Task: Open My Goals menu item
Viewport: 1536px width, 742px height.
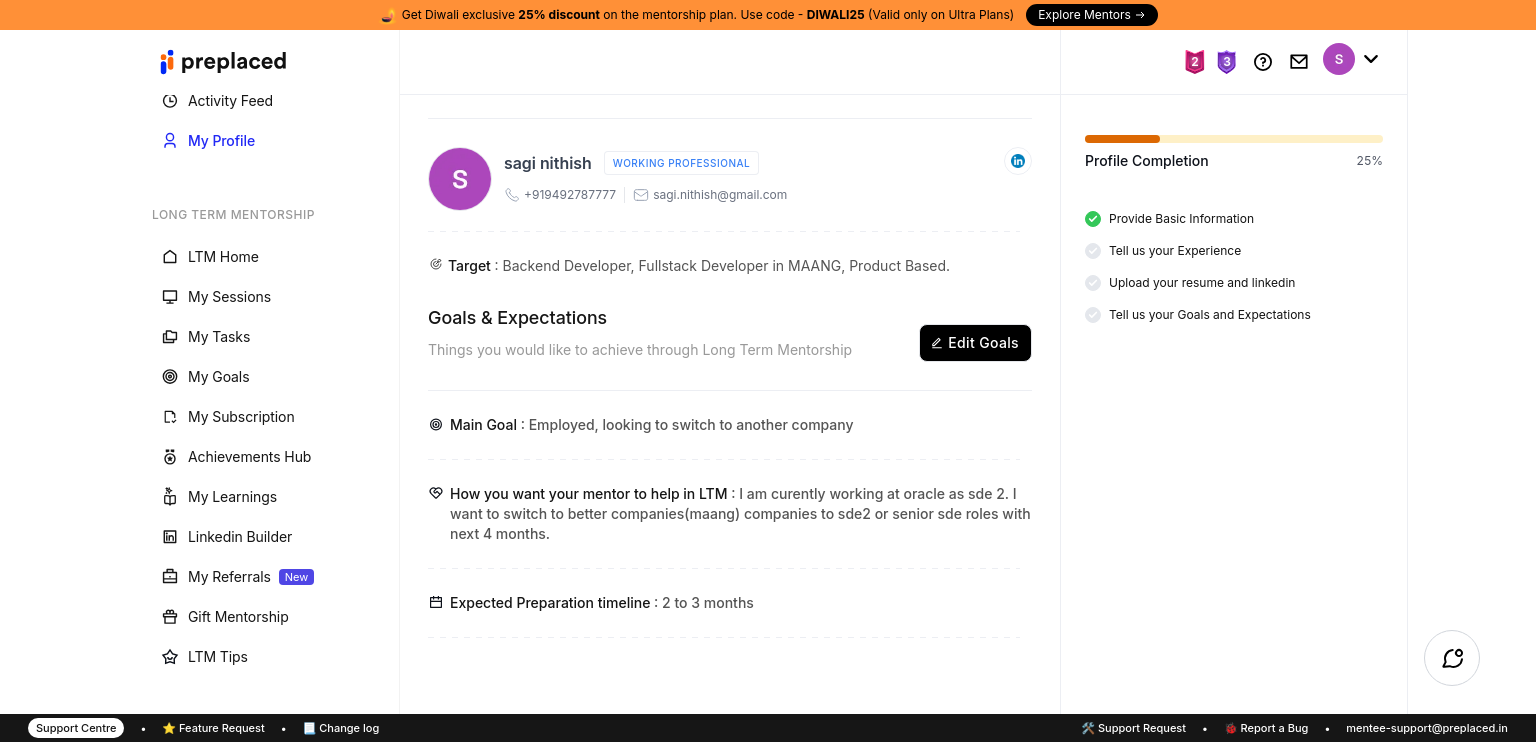Action: tap(219, 377)
